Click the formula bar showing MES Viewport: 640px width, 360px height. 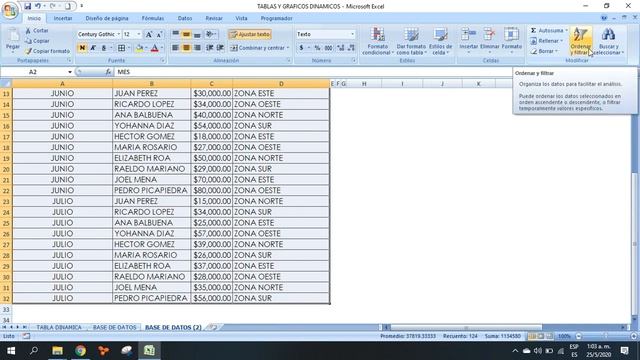313,72
